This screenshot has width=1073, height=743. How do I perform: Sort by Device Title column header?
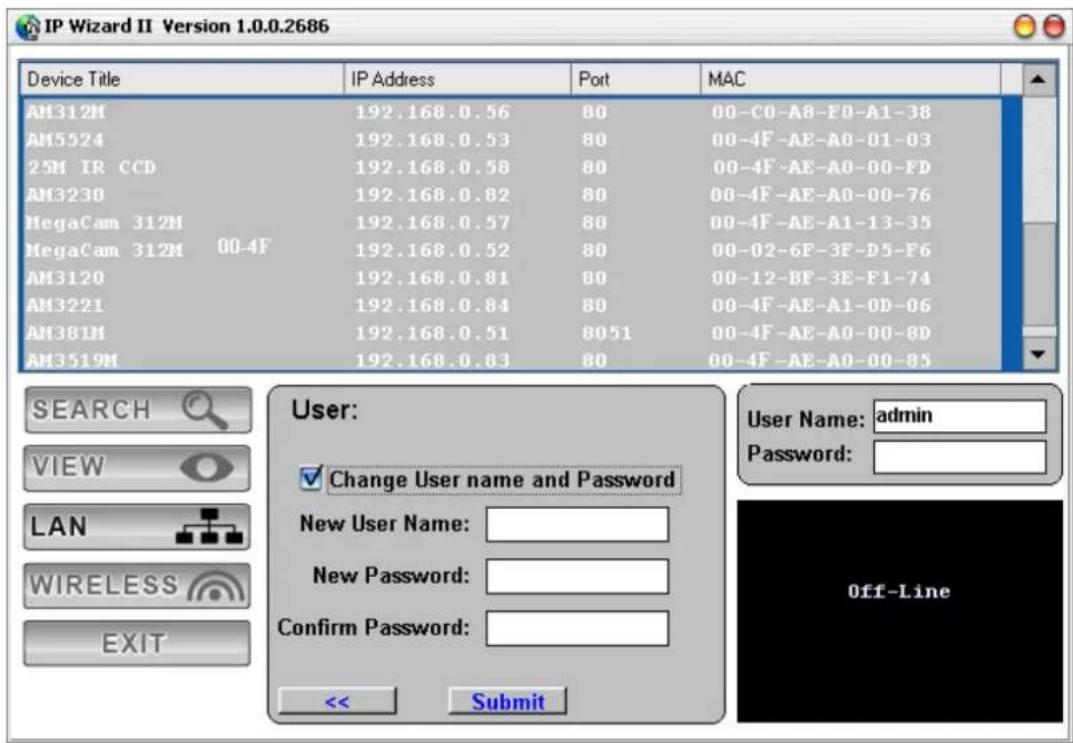(x=183, y=79)
